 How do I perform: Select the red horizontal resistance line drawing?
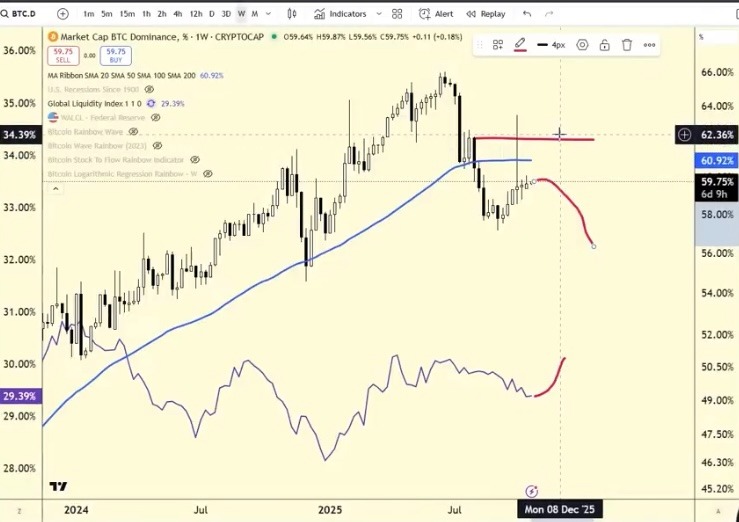(534, 139)
